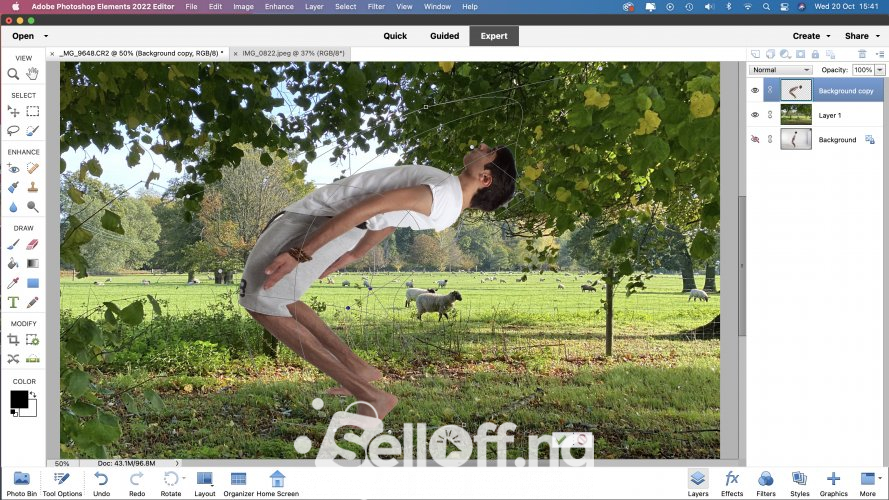This screenshot has height=500, width=889.
Task: Select the Straighten tool
Action: point(33,359)
